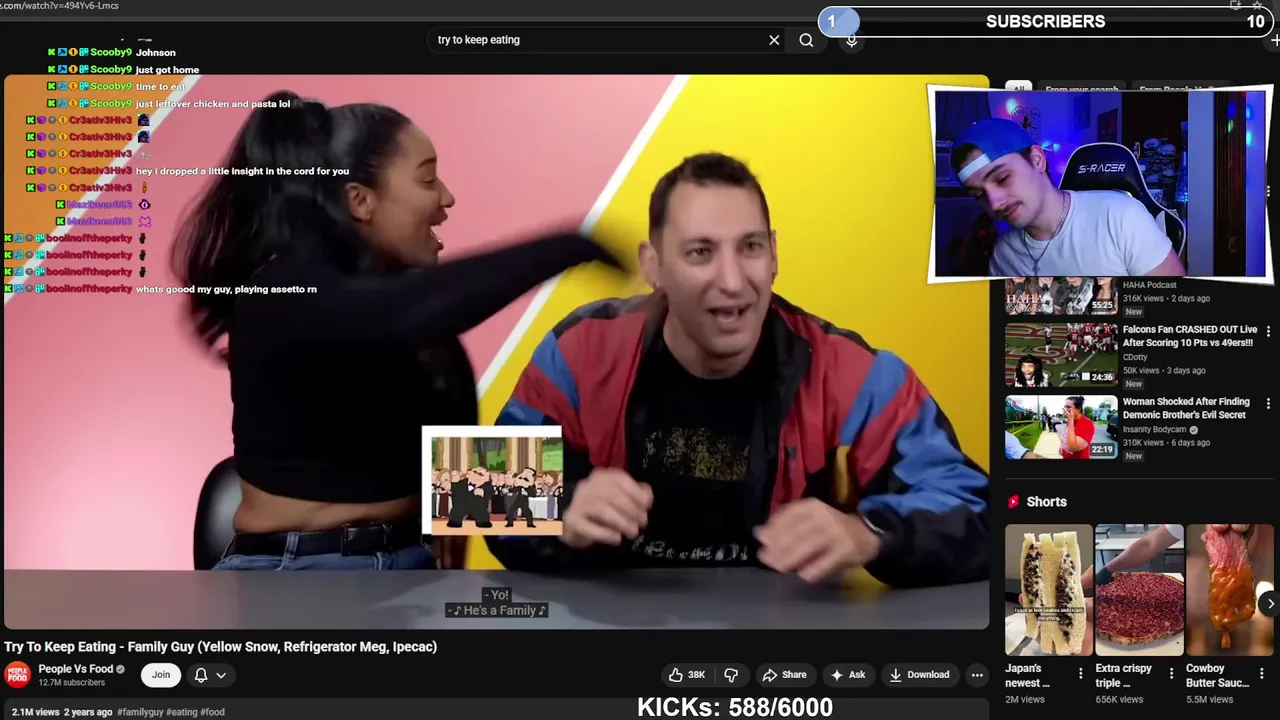The height and width of the screenshot is (720, 1280).
Task: Open the Falcons Fan CRASHED OUT video thumbnail
Action: [1061, 354]
